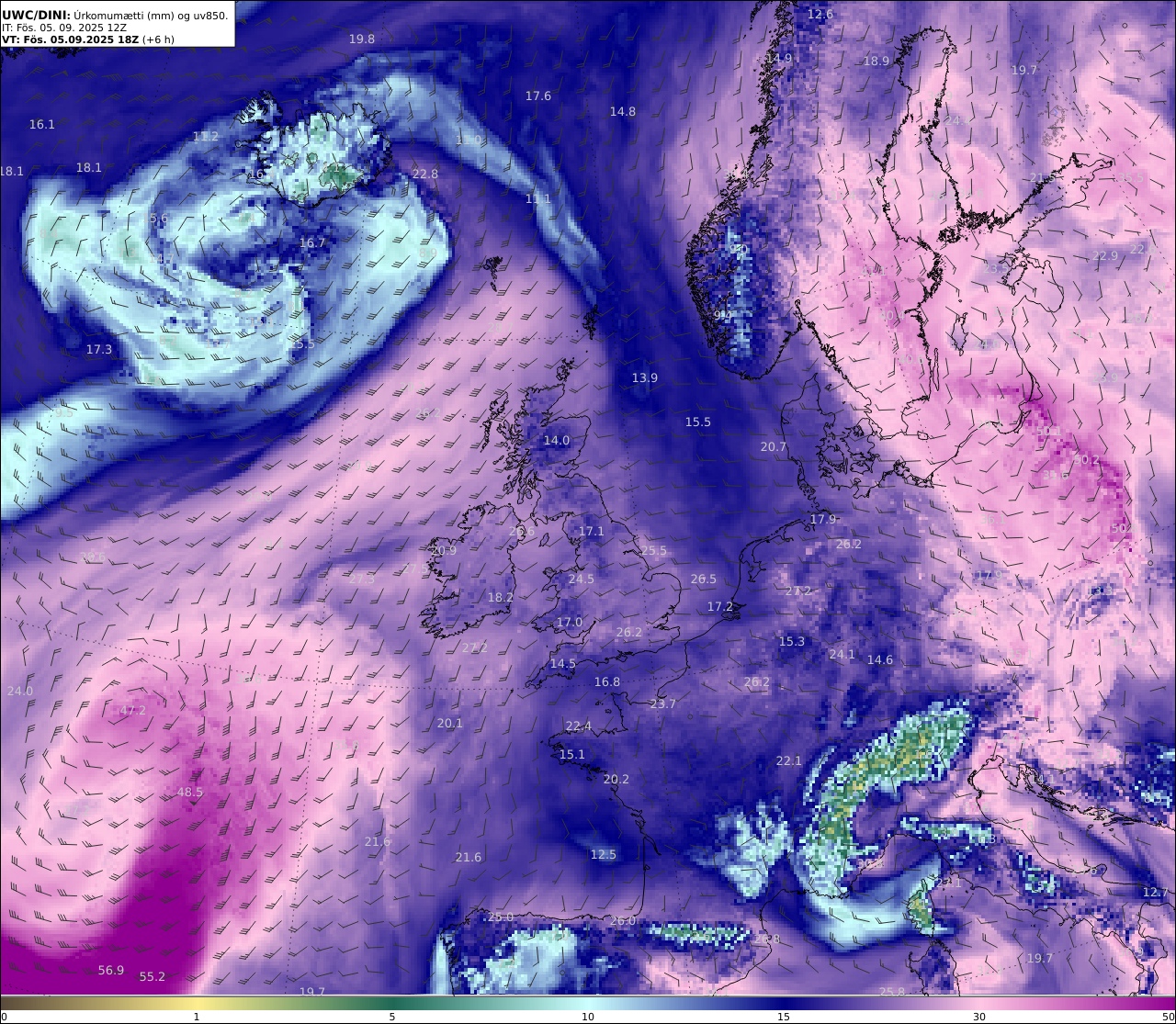Screen dimensions: 1176x1024
Task: Select the 17.3 value label
Action: [99, 350]
